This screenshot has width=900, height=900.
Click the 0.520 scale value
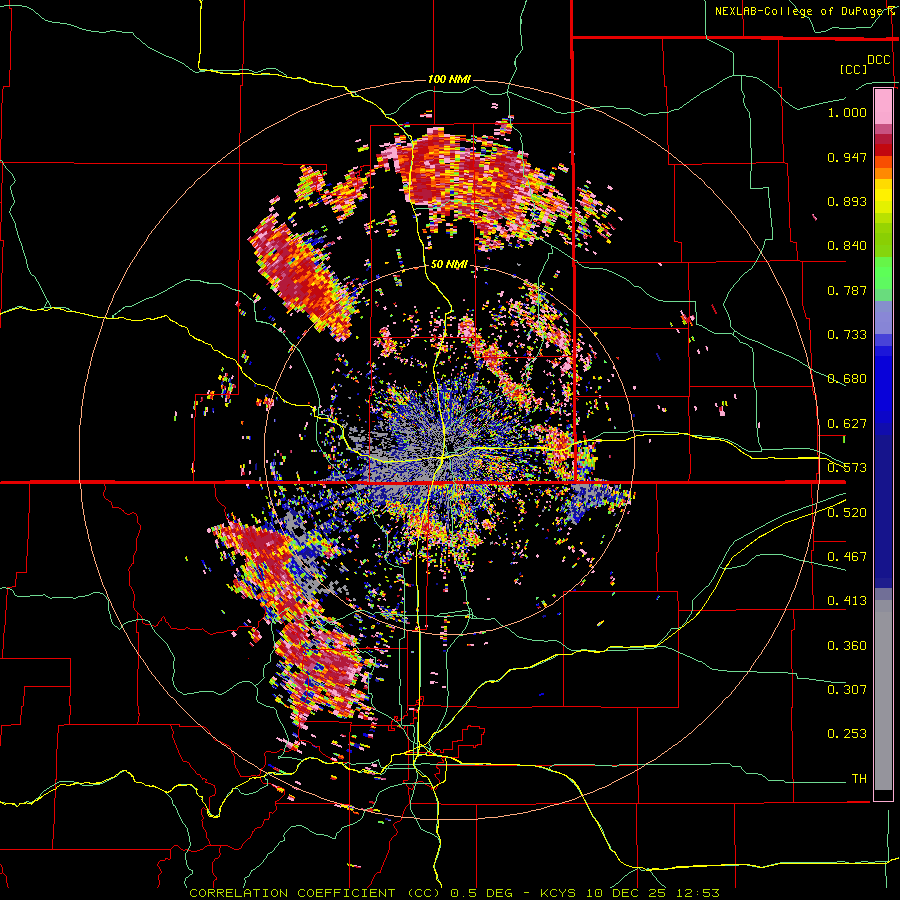[847, 512]
